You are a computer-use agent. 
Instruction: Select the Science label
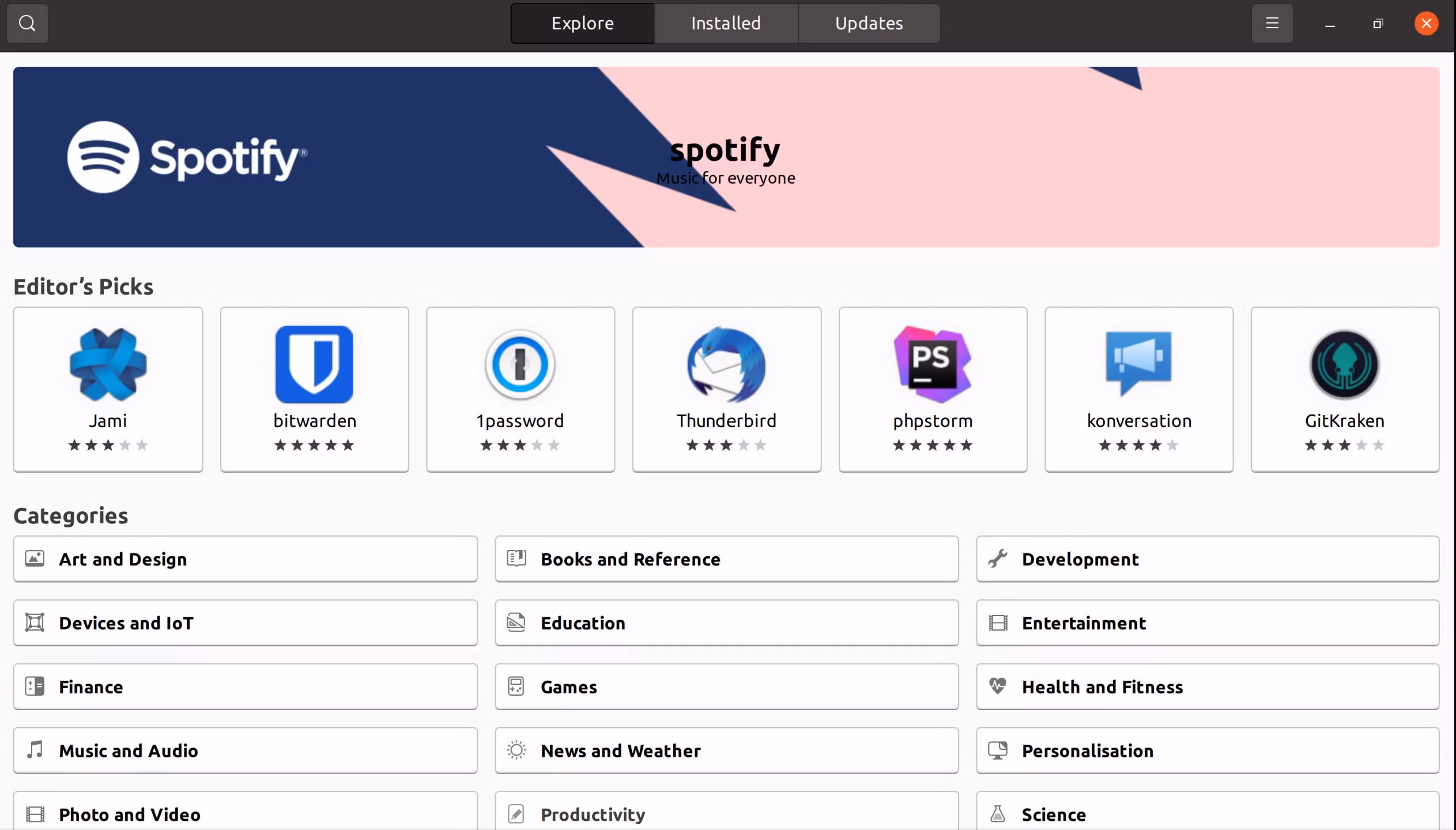tap(1054, 815)
